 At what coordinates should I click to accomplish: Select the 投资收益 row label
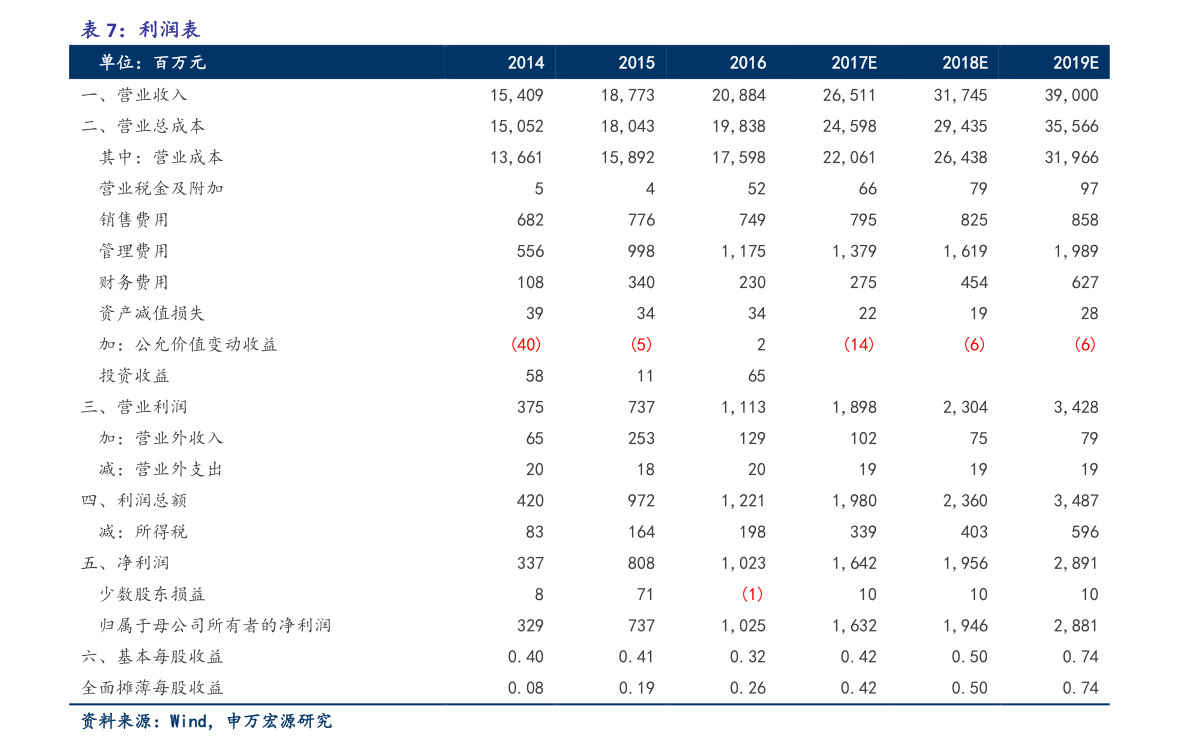[133, 376]
